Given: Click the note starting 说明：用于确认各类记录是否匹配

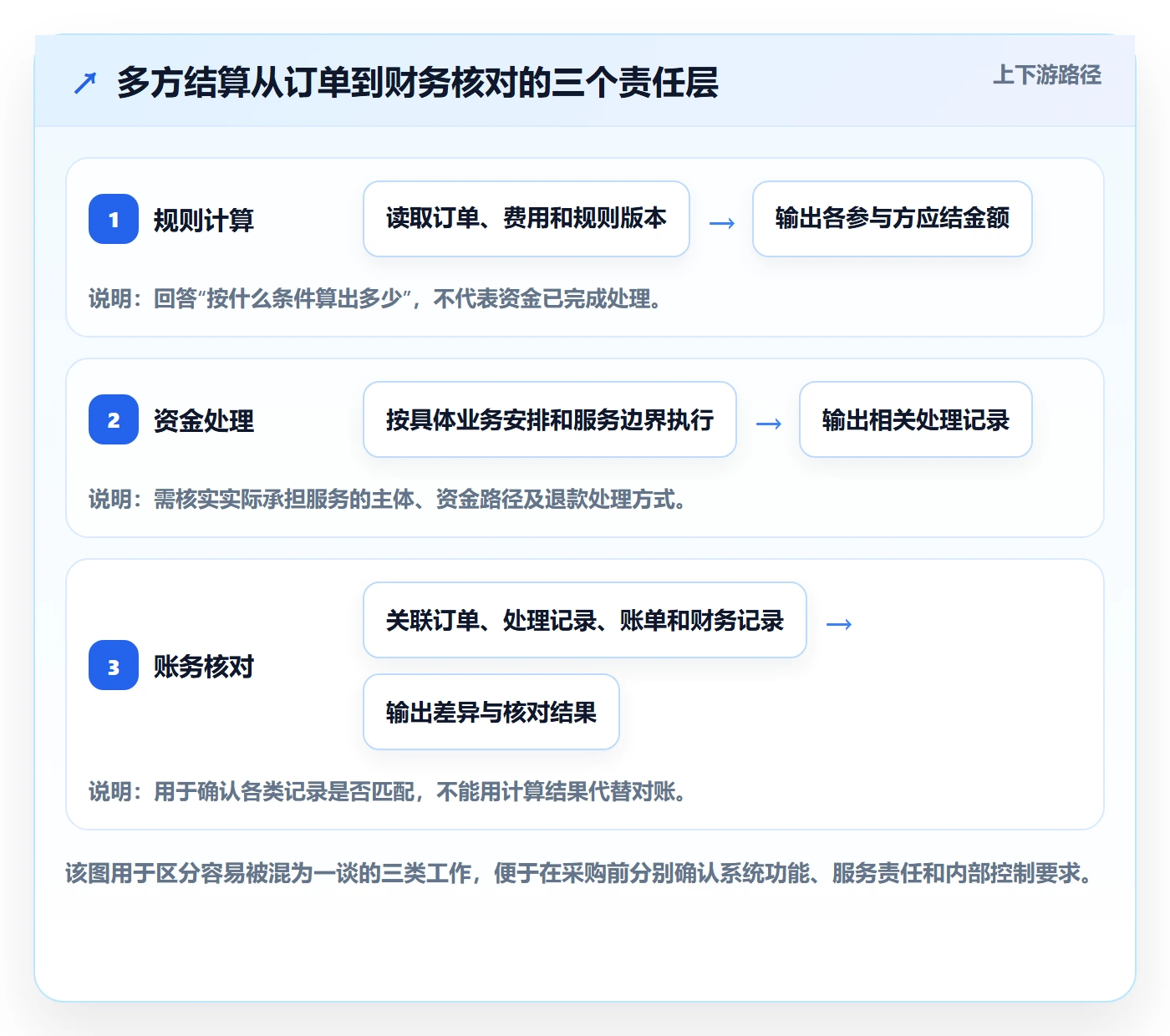Looking at the screenshot, I should [x=389, y=791].
